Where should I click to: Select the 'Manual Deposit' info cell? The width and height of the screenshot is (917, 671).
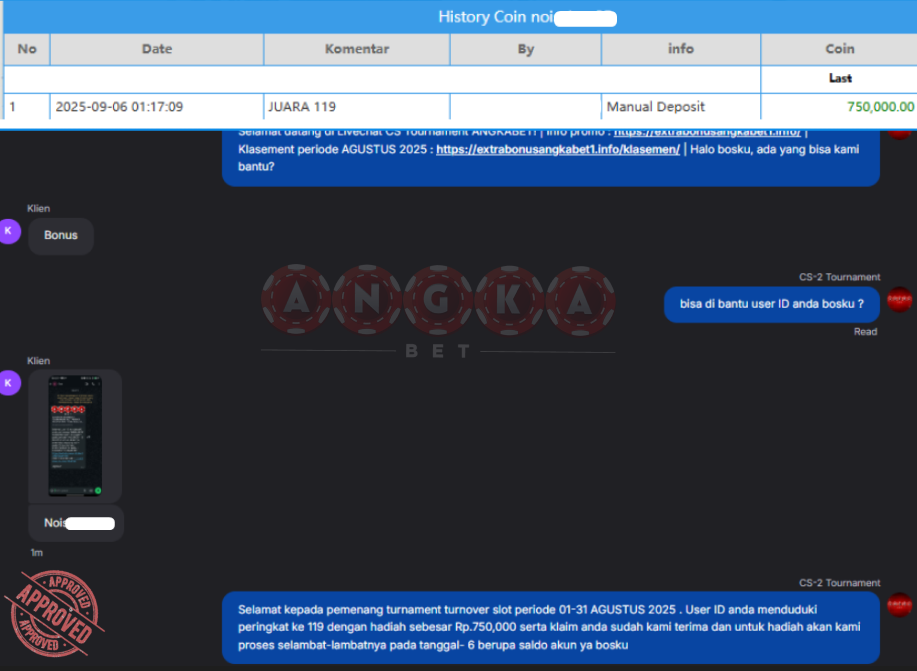coord(681,106)
